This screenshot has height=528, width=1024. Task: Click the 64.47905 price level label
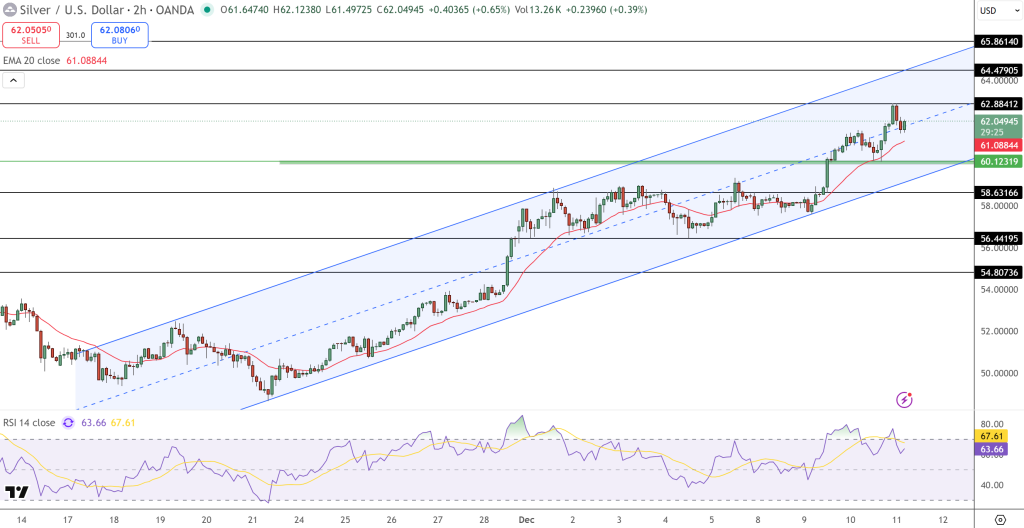(999, 70)
